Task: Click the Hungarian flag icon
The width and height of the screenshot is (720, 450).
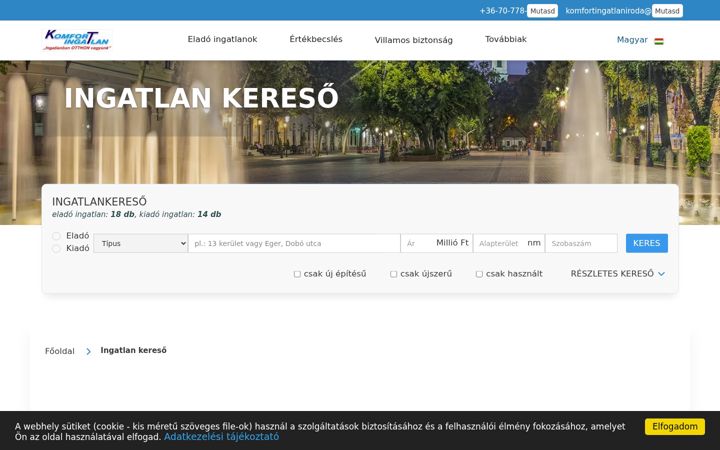Action: coord(659,41)
